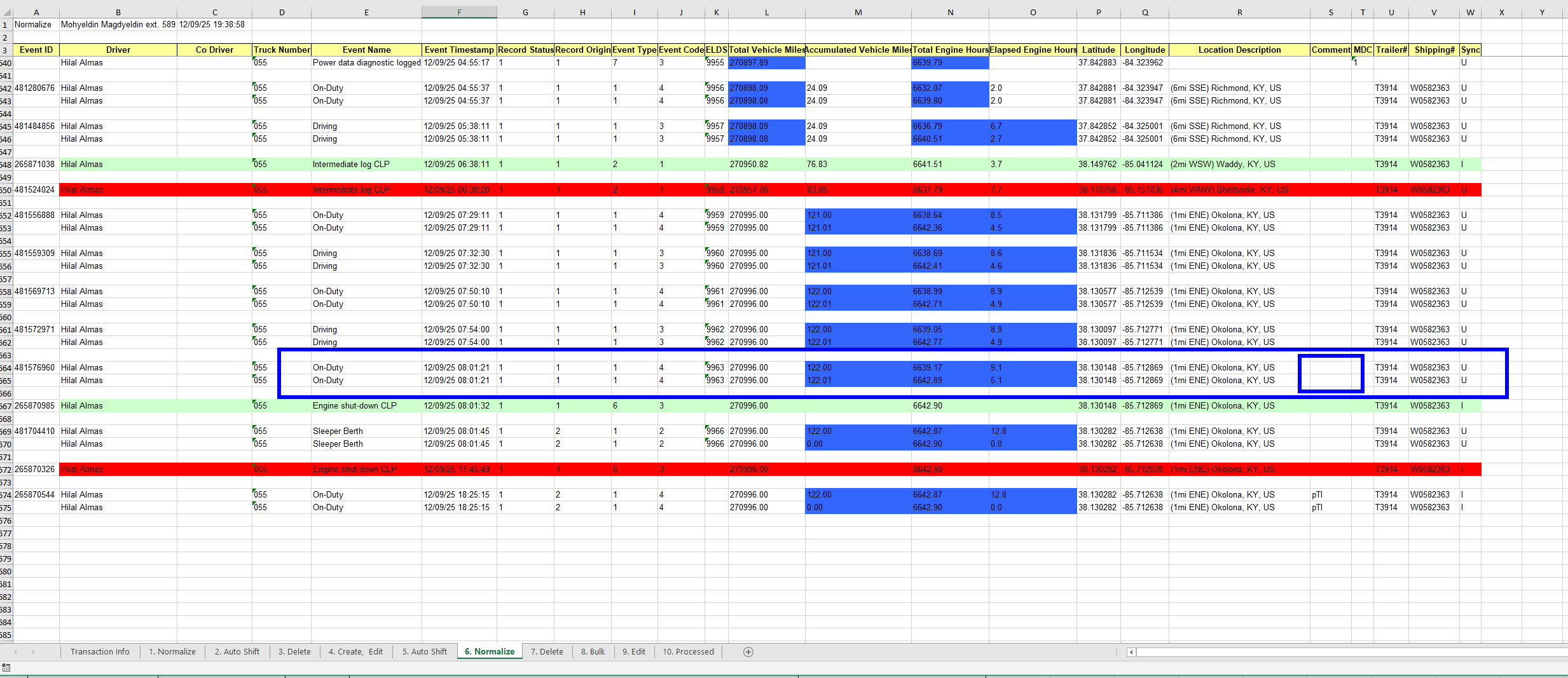The image size is (1568, 678).
Task: Click Event ID cell '481484856'
Action: coord(36,126)
